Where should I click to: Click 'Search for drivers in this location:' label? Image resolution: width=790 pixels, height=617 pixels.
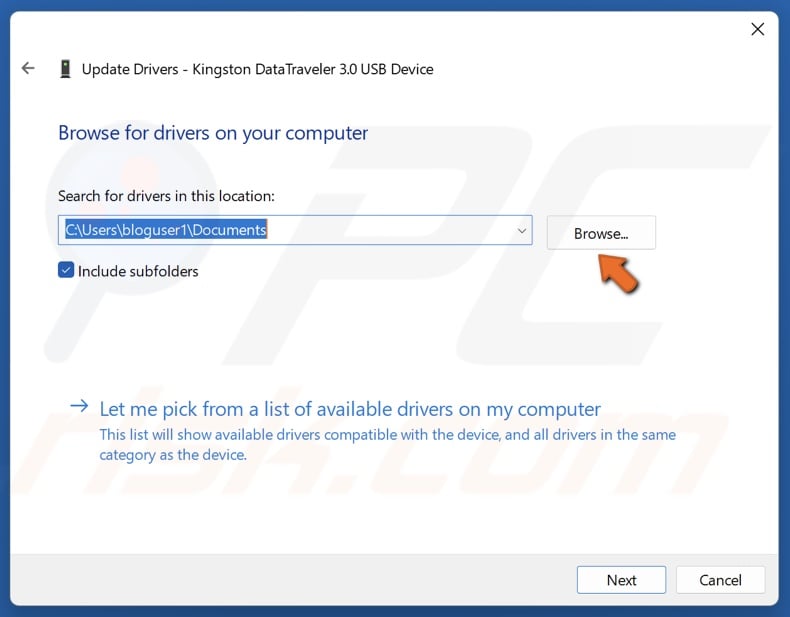pyautogui.click(x=166, y=196)
